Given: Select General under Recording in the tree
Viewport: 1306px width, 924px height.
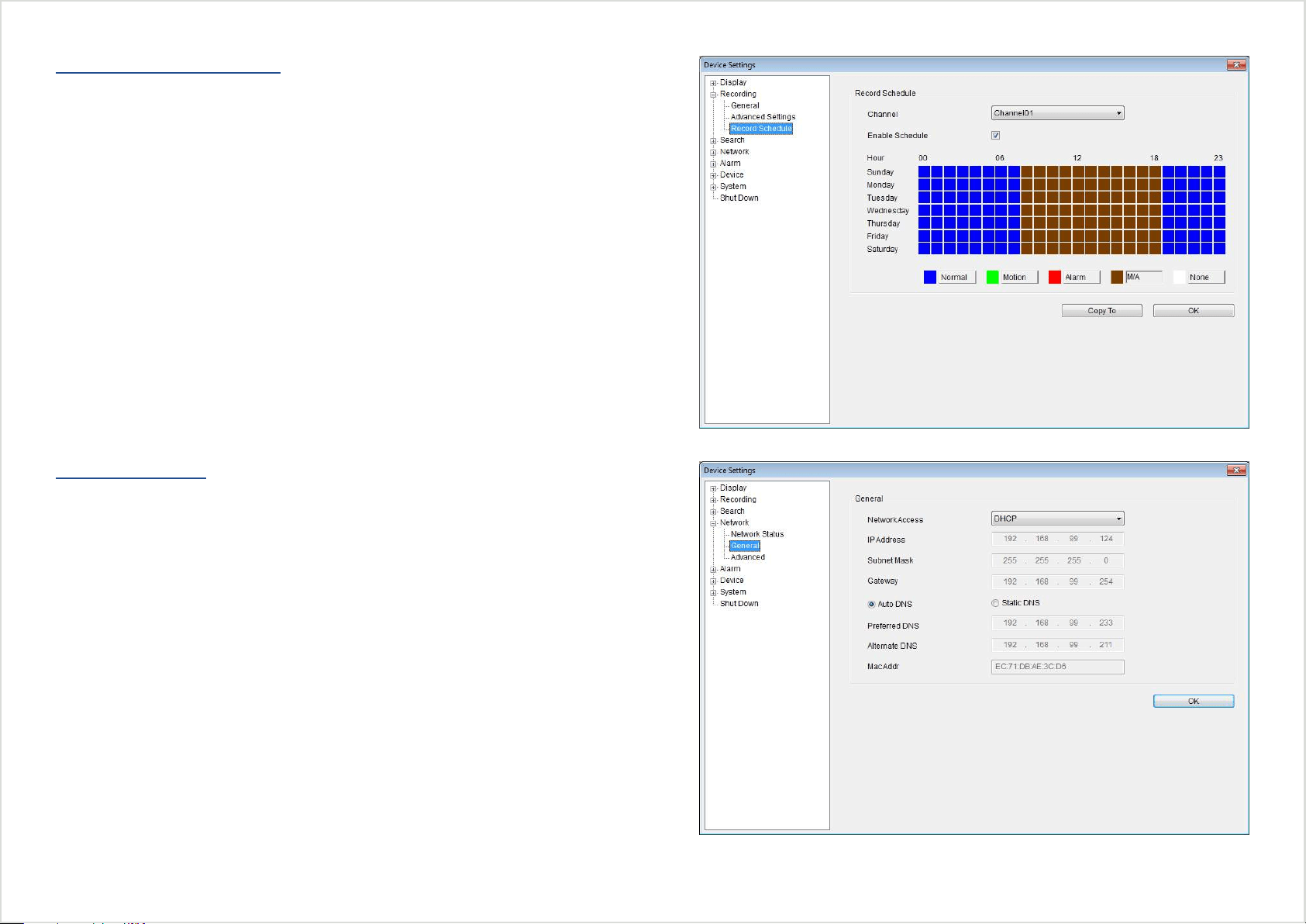Looking at the screenshot, I should tap(745, 105).
